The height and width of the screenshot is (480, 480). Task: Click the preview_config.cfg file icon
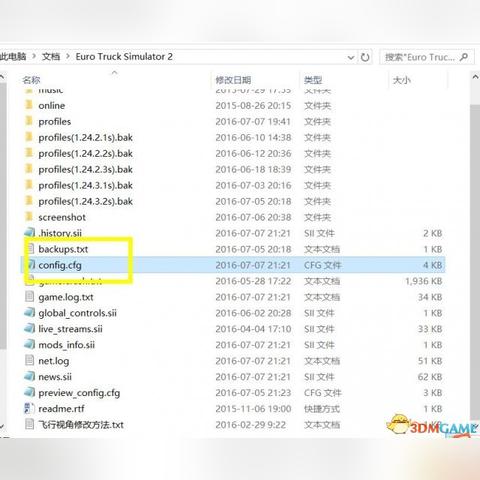coord(30,392)
